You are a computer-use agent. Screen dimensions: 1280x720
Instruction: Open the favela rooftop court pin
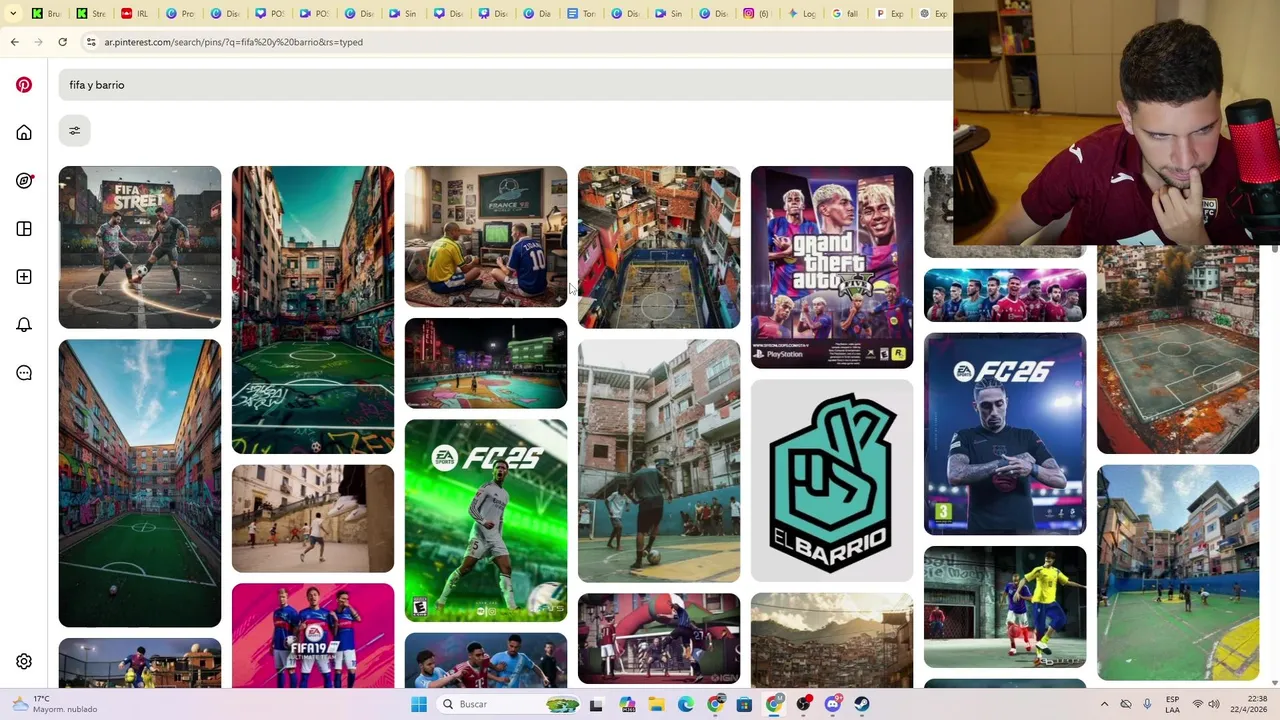tap(659, 247)
